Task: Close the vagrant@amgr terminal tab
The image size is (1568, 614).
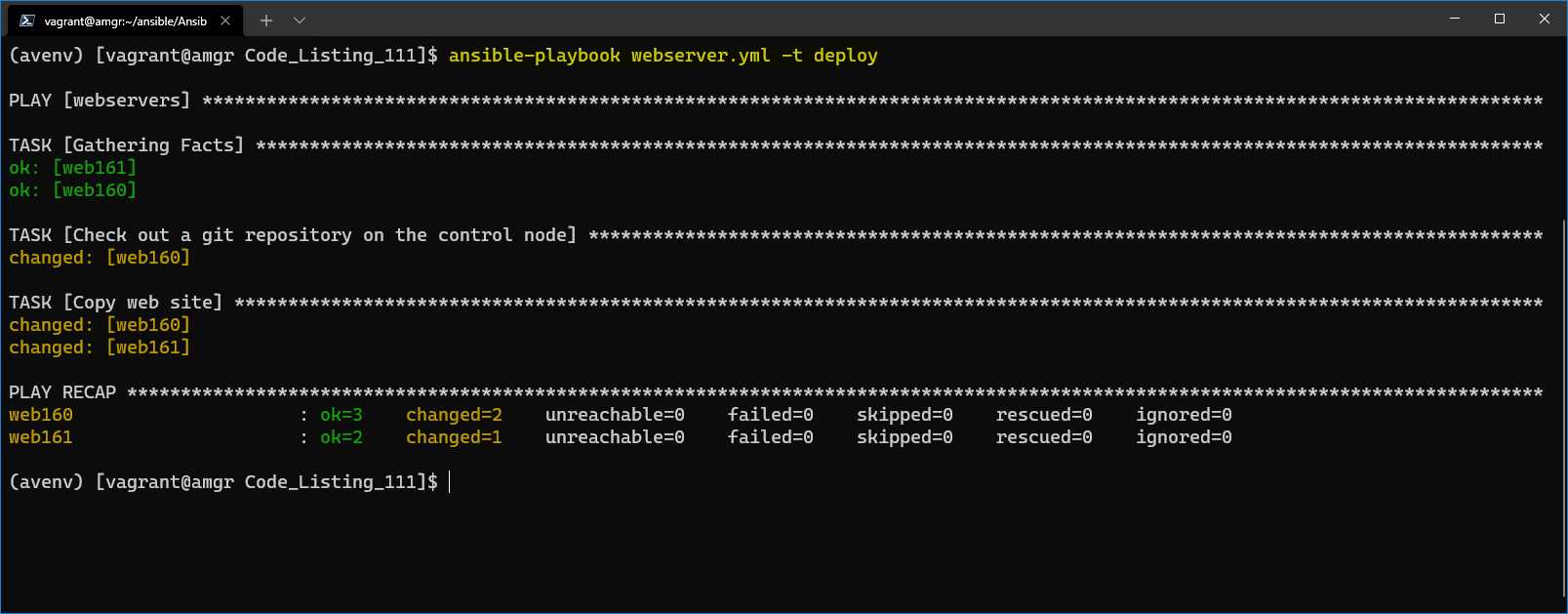Action: pos(225,20)
